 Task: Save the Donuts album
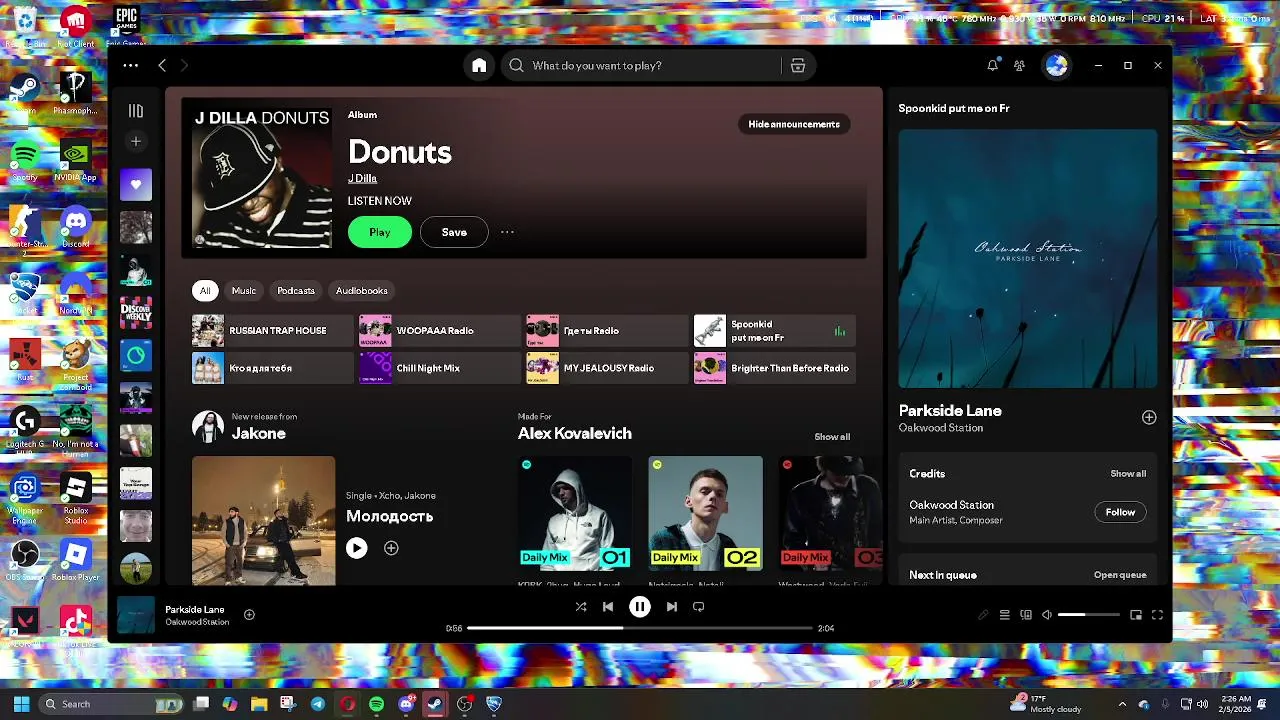[454, 232]
